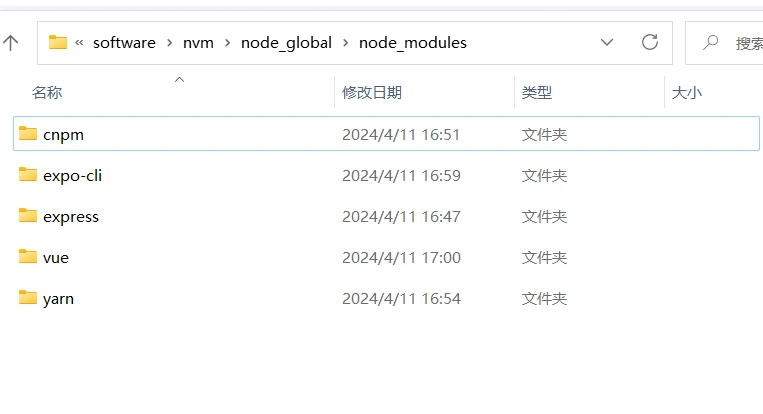Click 文件夹 type in vue row

(545, 257)
